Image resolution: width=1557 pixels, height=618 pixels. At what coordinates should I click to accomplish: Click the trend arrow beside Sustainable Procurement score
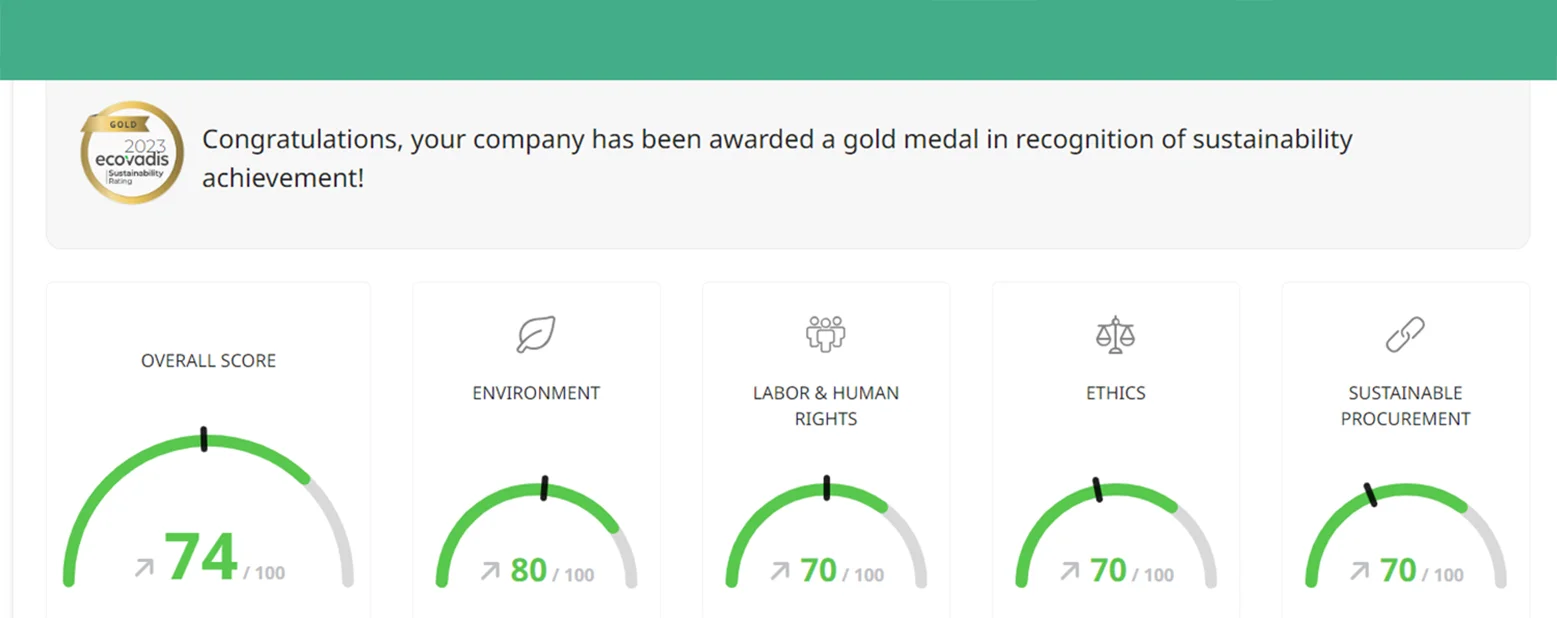click(x=1359, y=571)
